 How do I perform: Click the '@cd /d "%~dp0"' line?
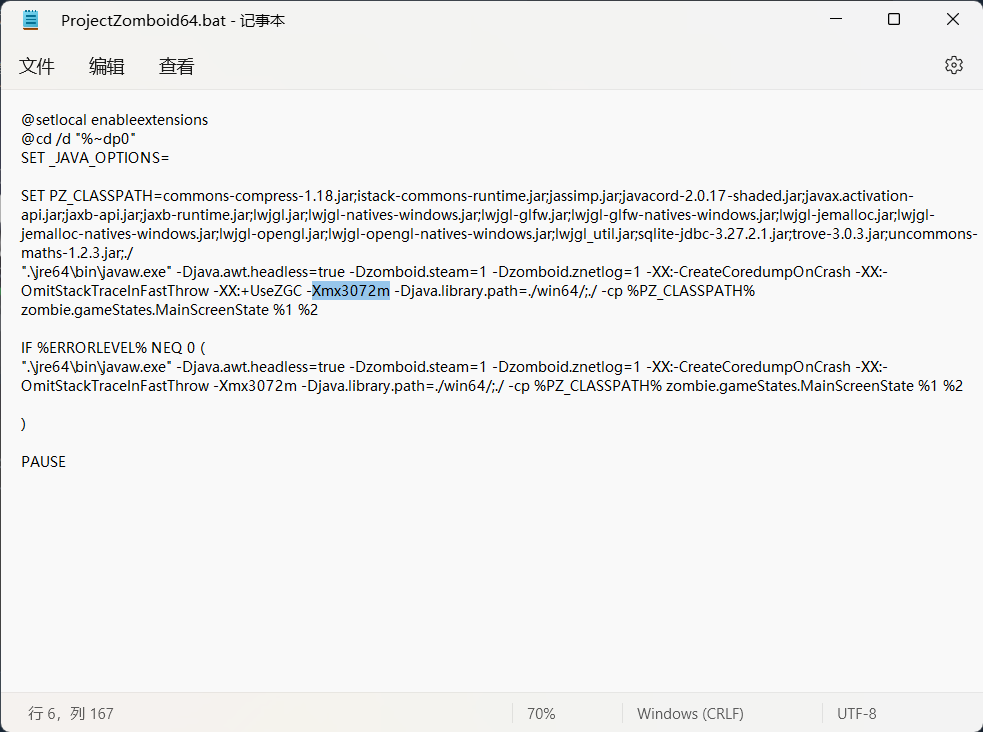click(78, 139)
